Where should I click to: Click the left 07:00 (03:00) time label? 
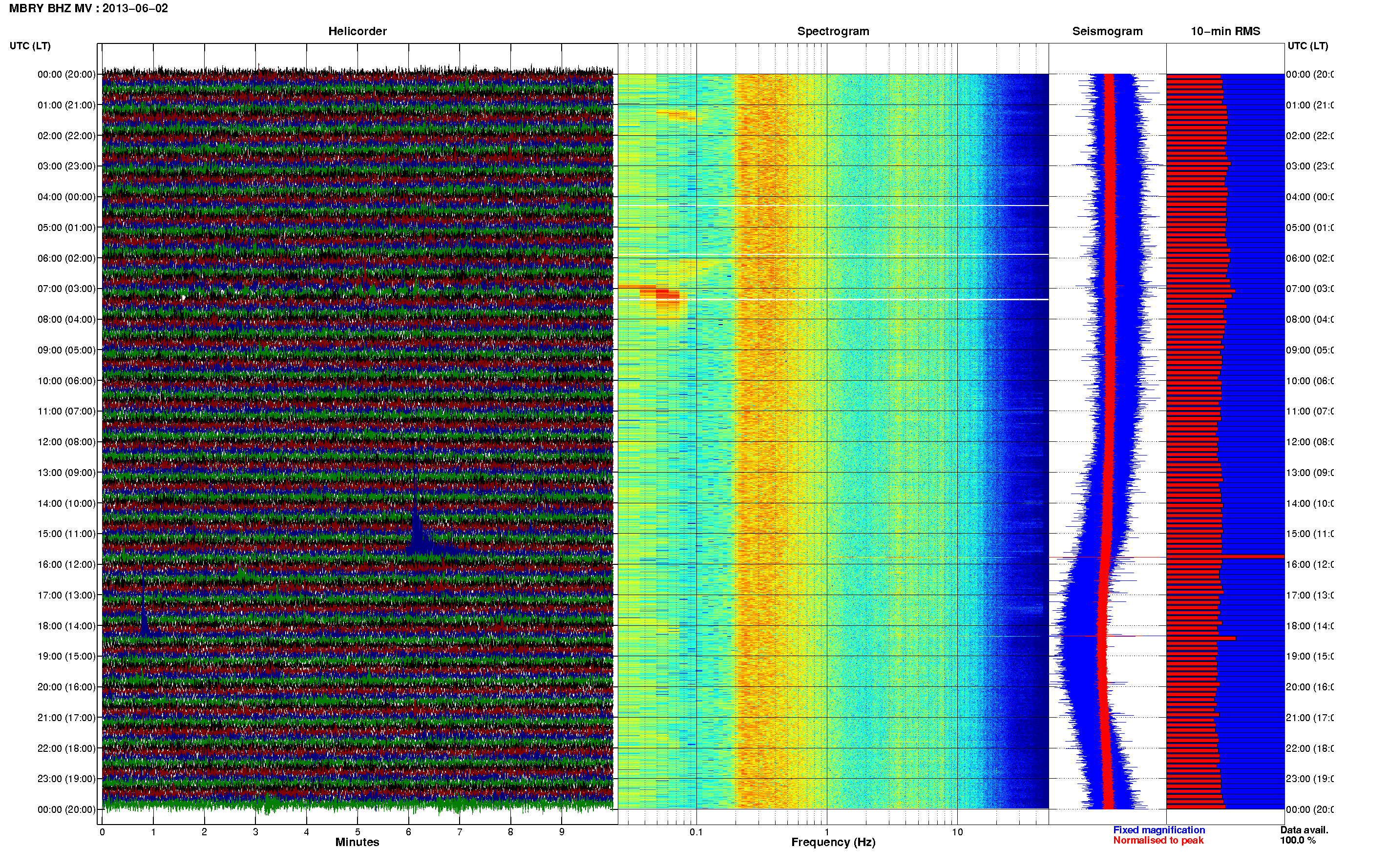click(66, 289)
